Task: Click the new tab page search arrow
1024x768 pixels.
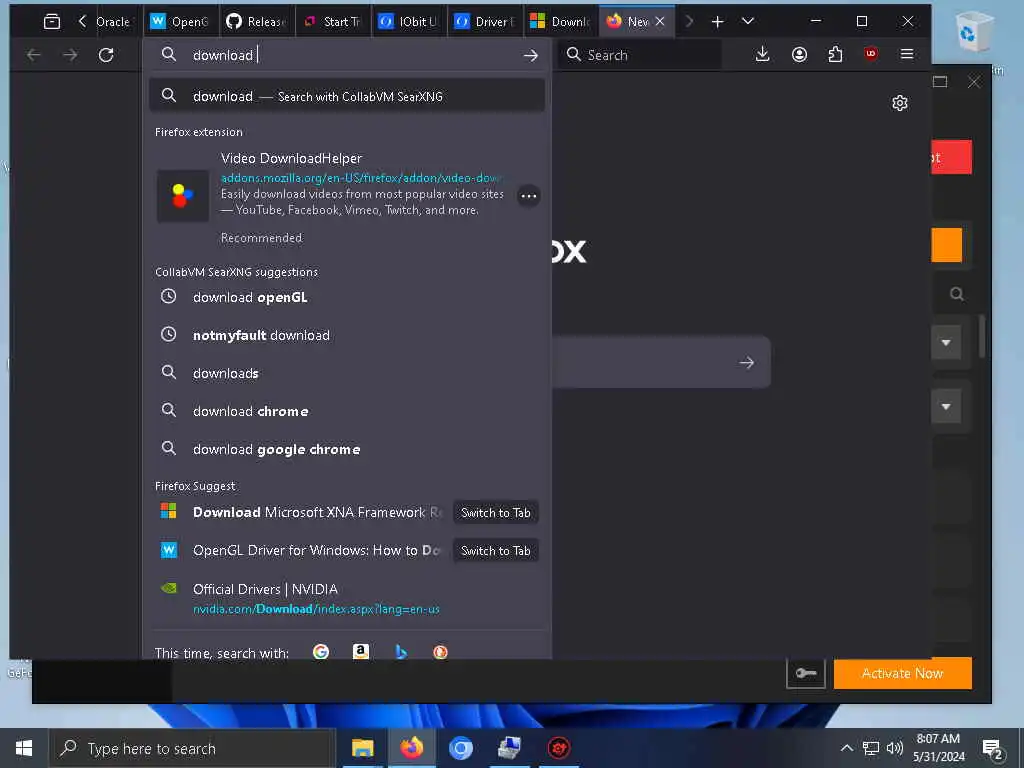Action: click(746, 362)
